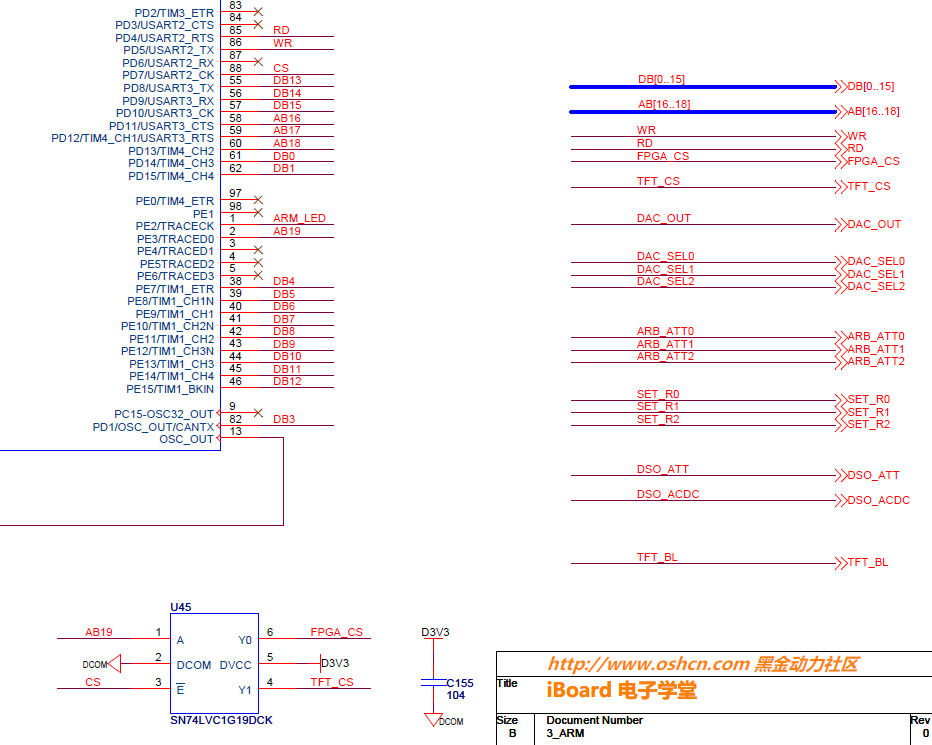The height and width of the screenshot is (745, 932).
Task: Select the PD12/TIM4_CH1/USART3_RTS pin name
Action: (133, 138)
